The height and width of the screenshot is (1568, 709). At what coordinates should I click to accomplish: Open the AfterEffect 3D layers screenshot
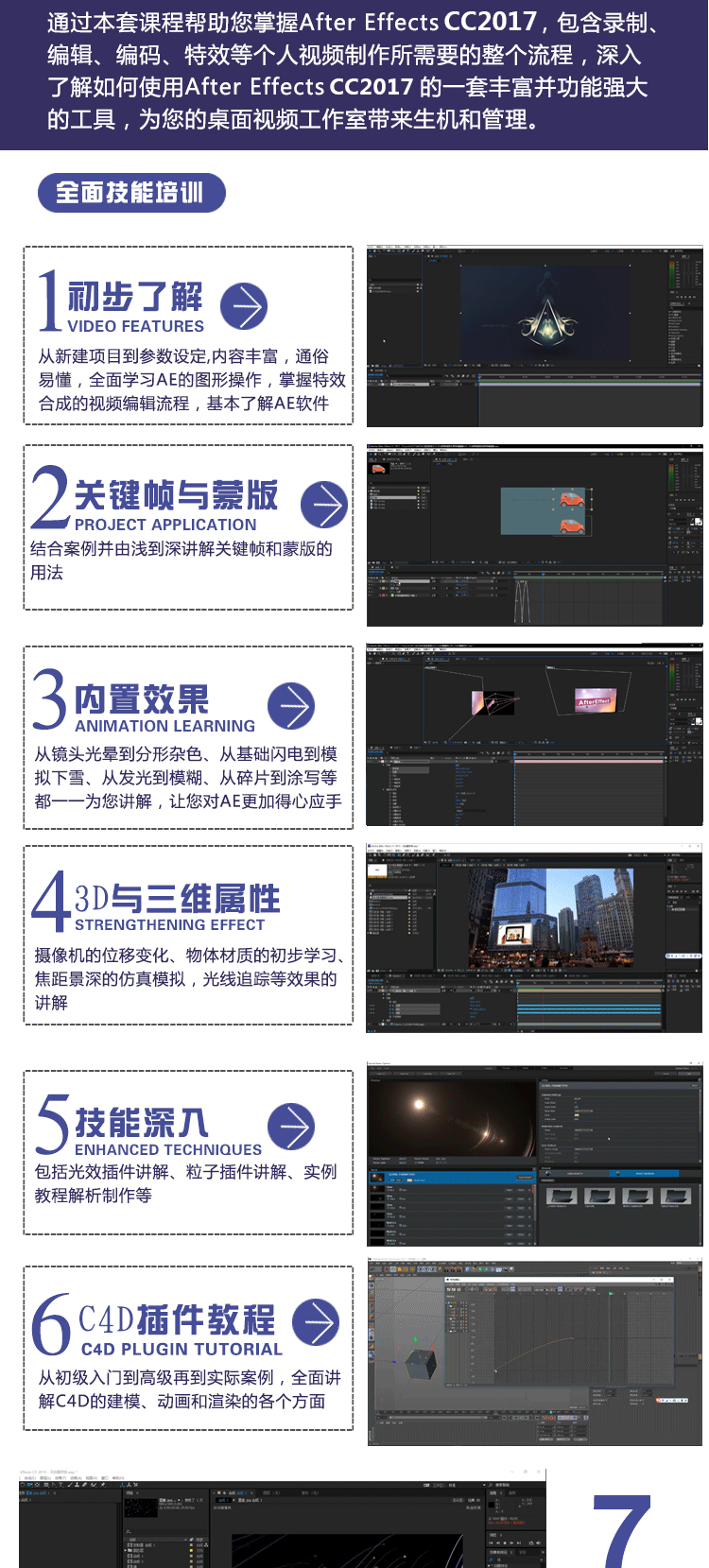tap(535, 735)
